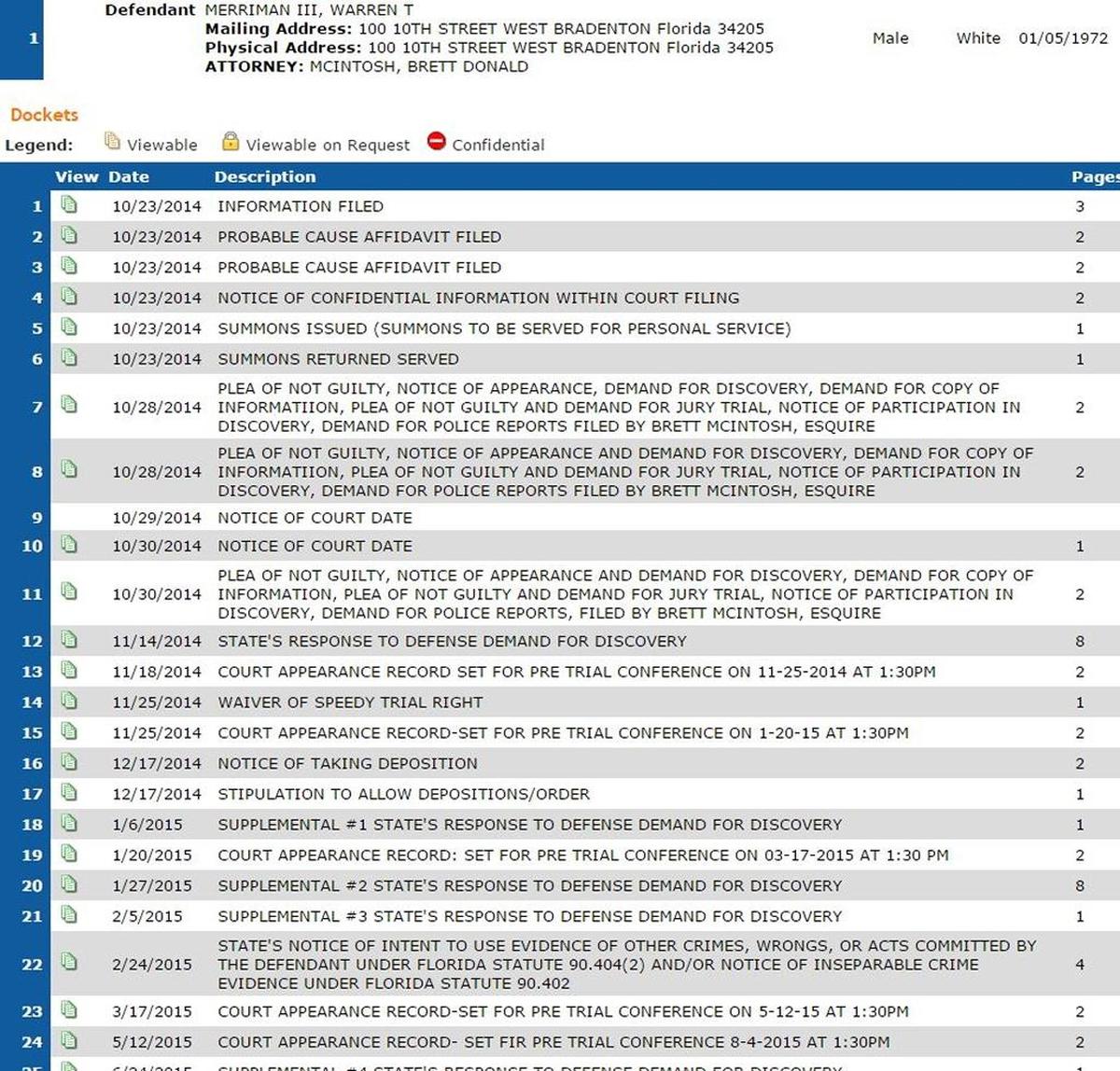View docket 13 court appearance record document

(69, 670)
